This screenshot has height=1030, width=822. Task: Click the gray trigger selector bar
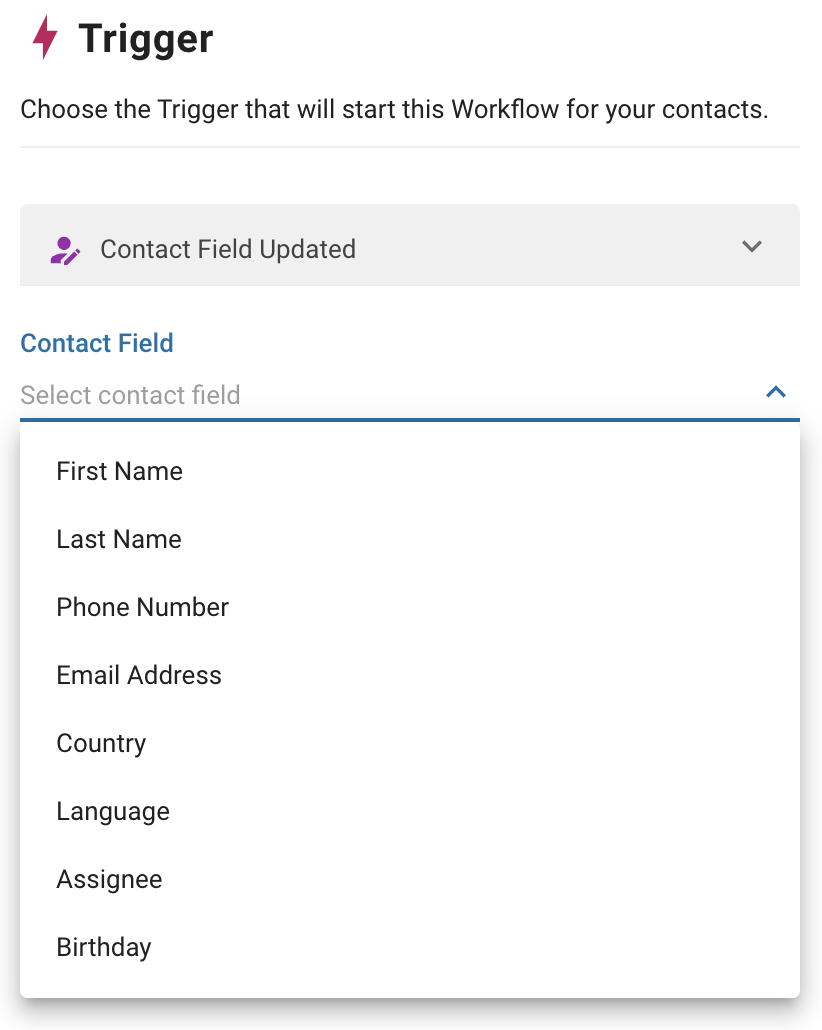coord(410,246)
